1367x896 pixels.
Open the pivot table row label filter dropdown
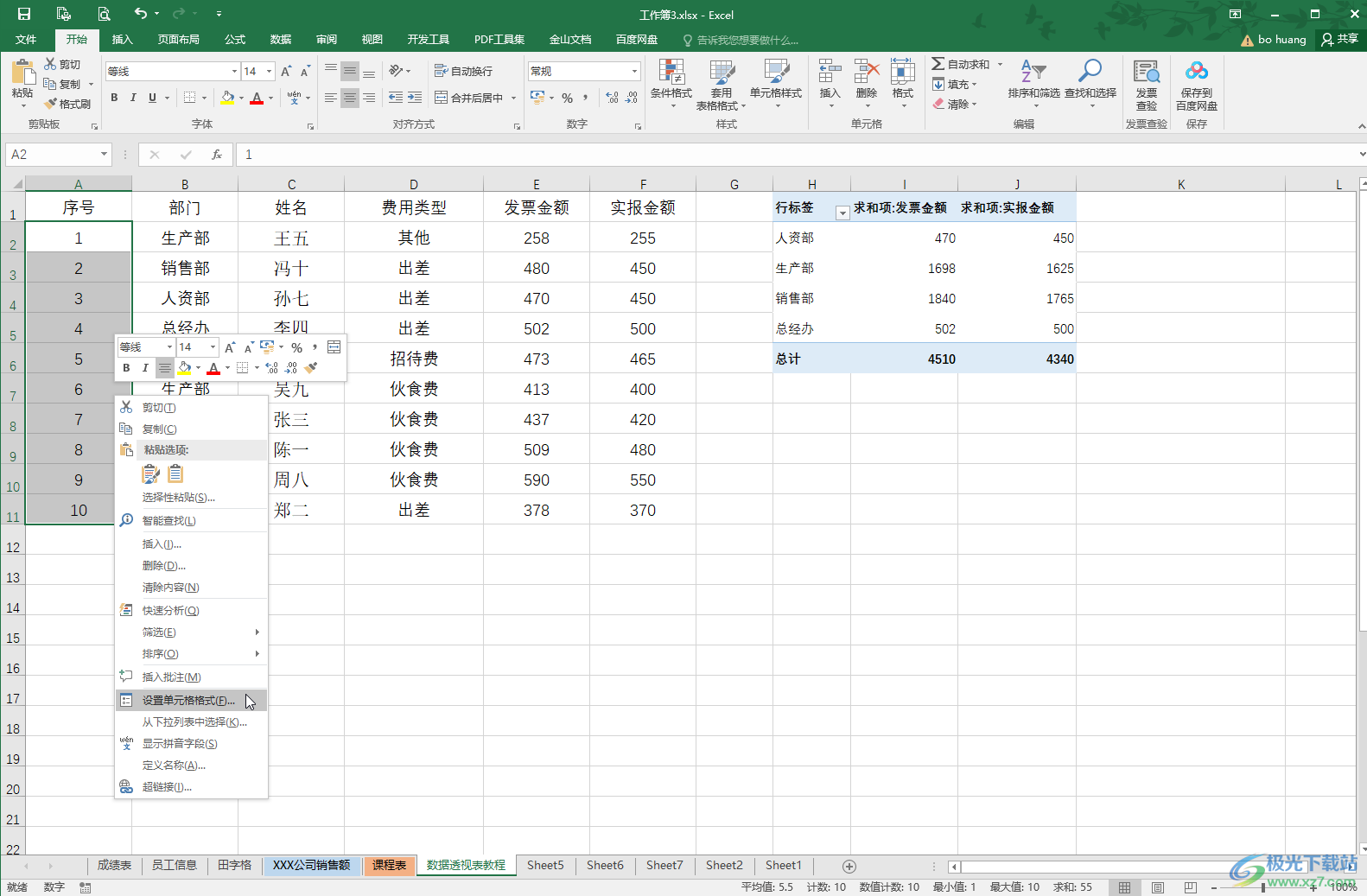(x=842, y=213)
